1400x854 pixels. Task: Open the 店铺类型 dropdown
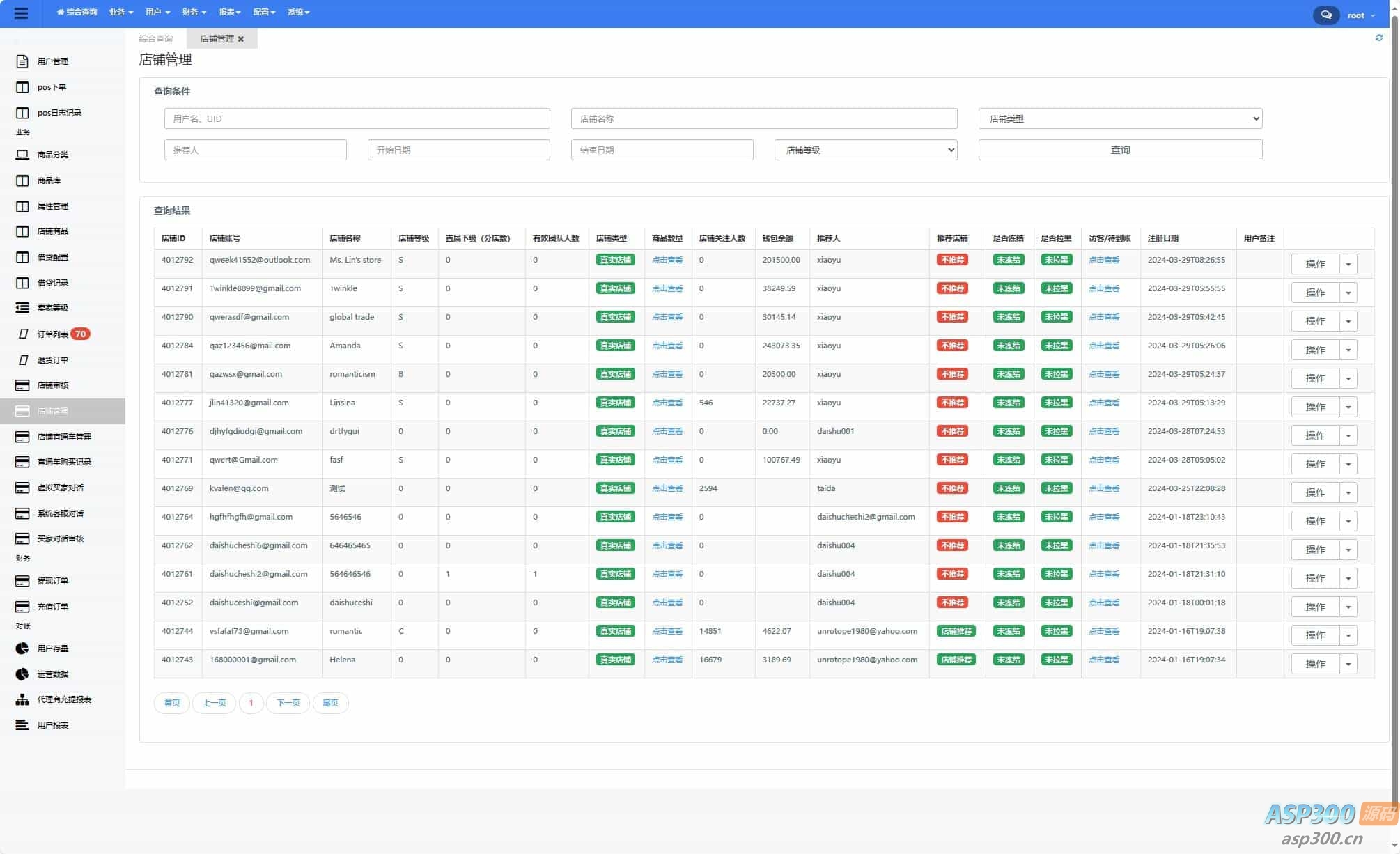[x=1119, y=118]
